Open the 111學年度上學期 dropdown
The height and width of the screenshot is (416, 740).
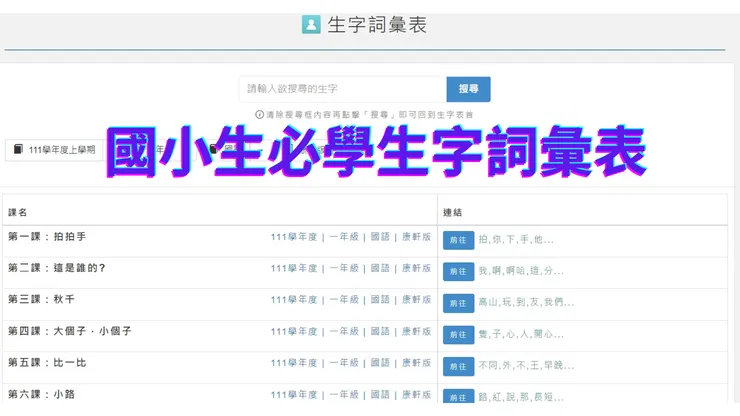point(54,150)
